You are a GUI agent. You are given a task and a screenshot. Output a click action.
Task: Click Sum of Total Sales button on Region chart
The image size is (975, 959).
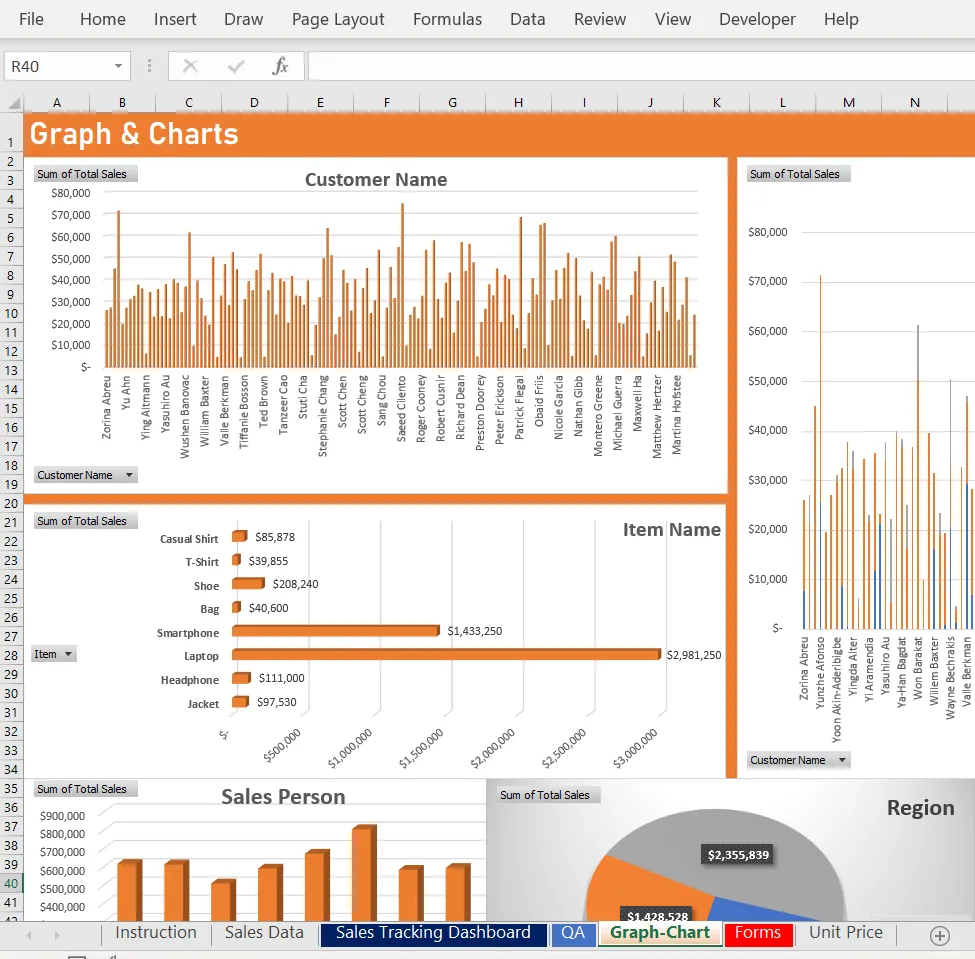click(545, 795)
